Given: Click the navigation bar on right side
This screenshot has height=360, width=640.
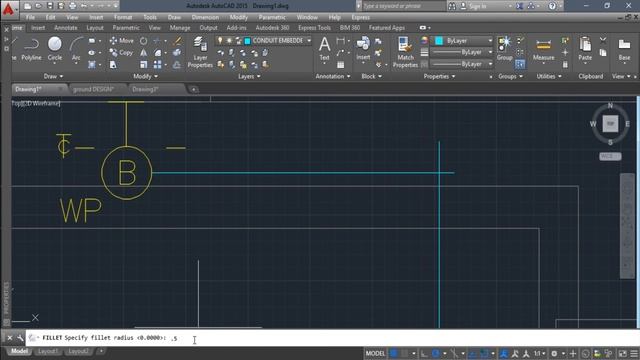Looking at the screenshot, I should coord(627,226).
